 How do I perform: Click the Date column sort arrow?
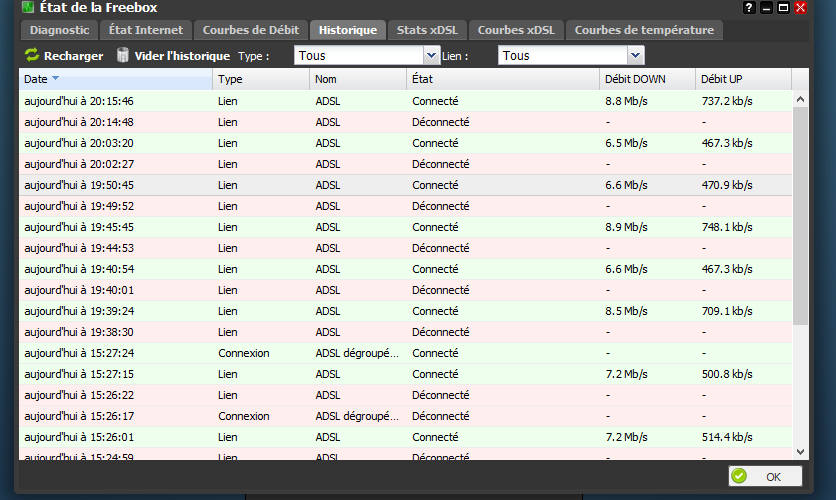click(x=55, y=78)
